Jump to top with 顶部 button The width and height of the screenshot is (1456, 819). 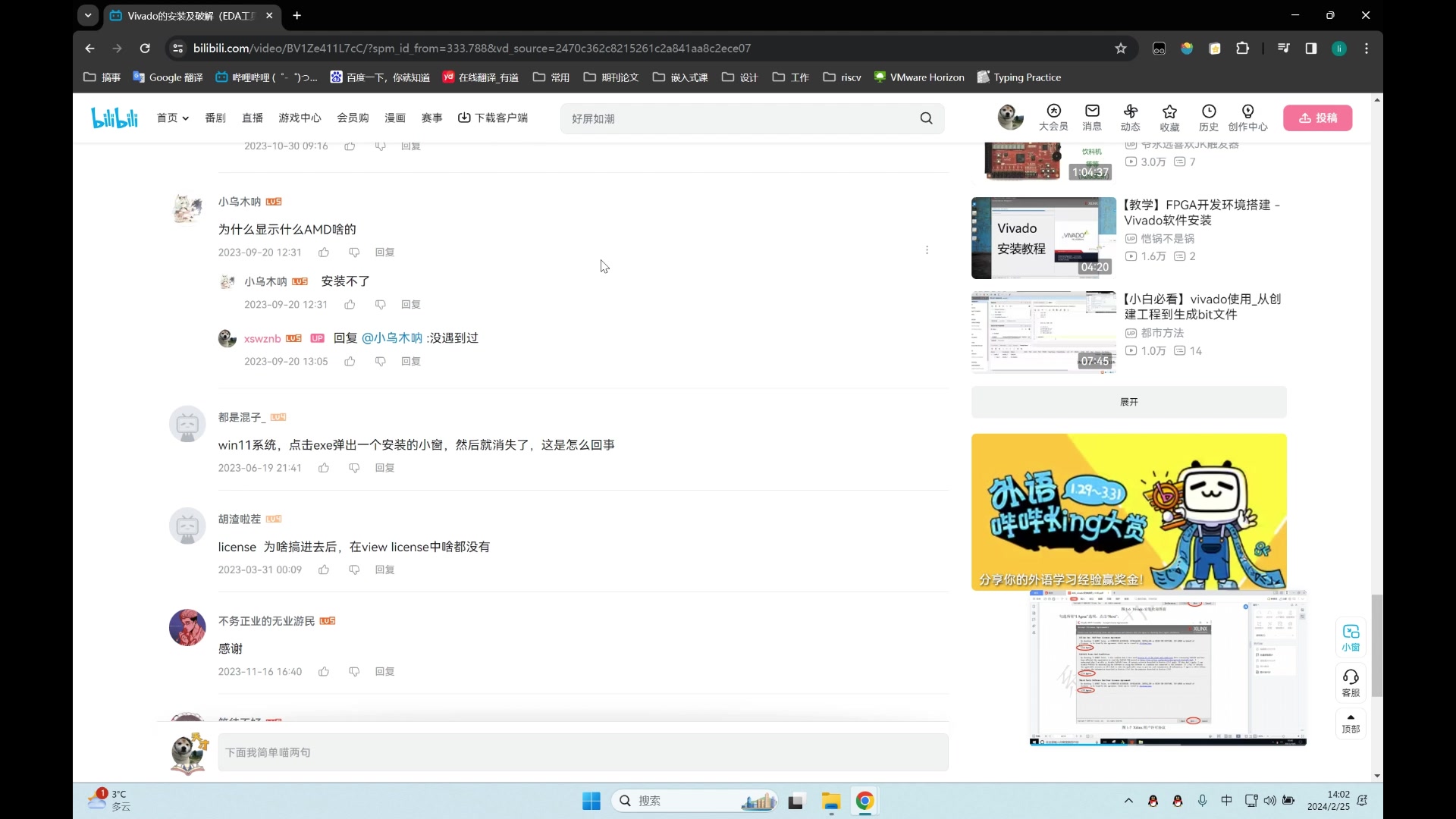pyautogui.click(x=1351, y=723)
